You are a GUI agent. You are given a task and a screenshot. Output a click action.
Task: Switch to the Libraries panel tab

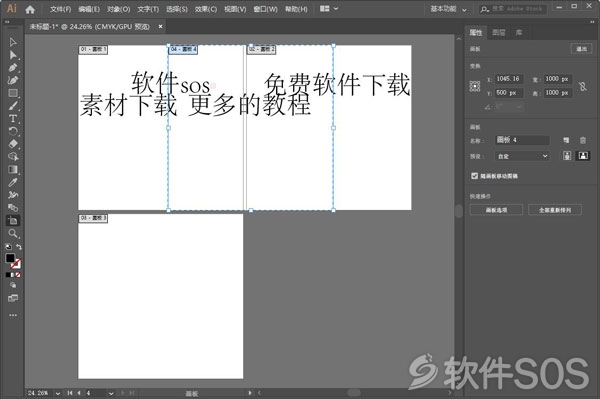[519, 33]
